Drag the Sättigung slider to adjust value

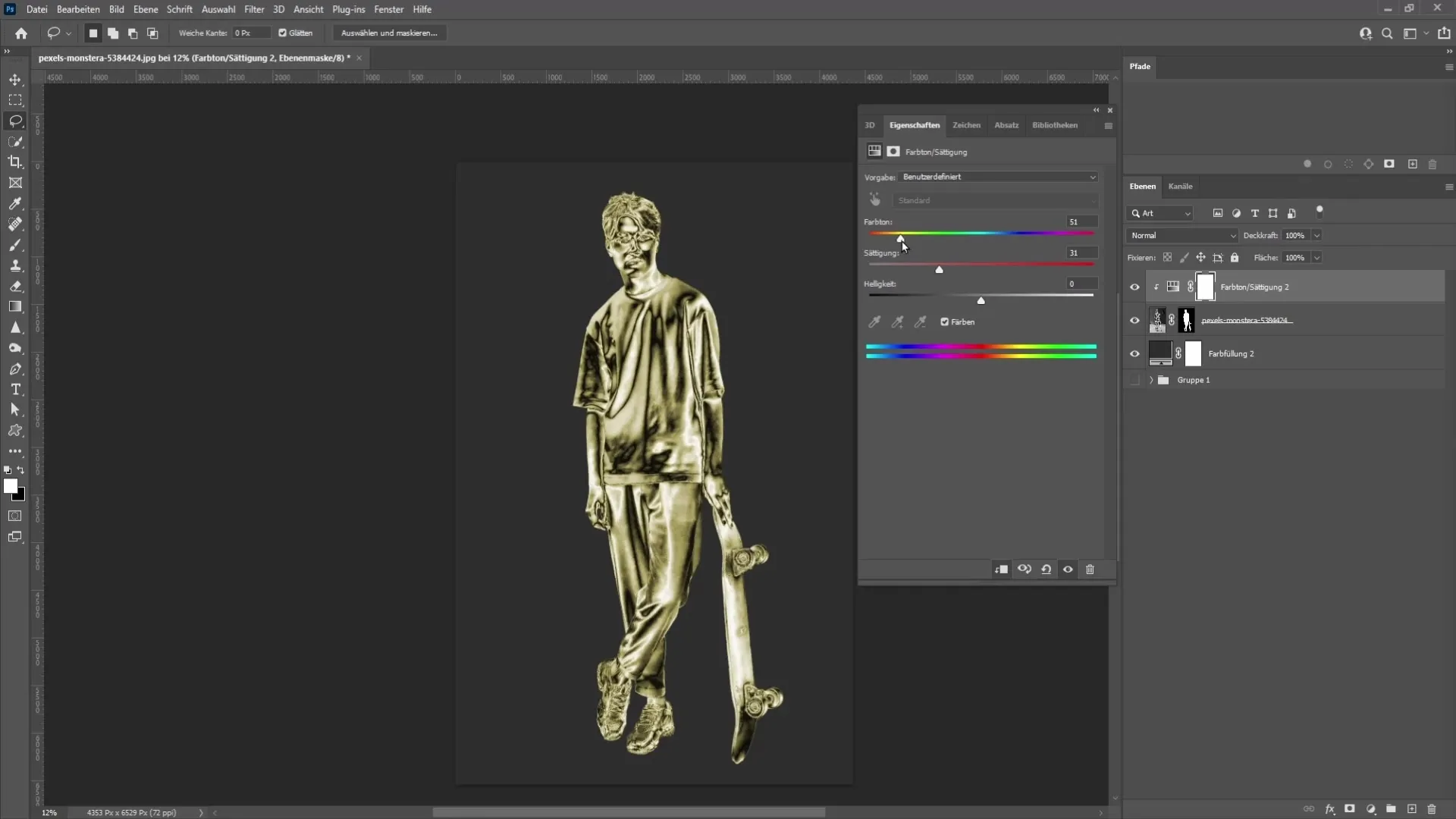click(x=939, y=270)
